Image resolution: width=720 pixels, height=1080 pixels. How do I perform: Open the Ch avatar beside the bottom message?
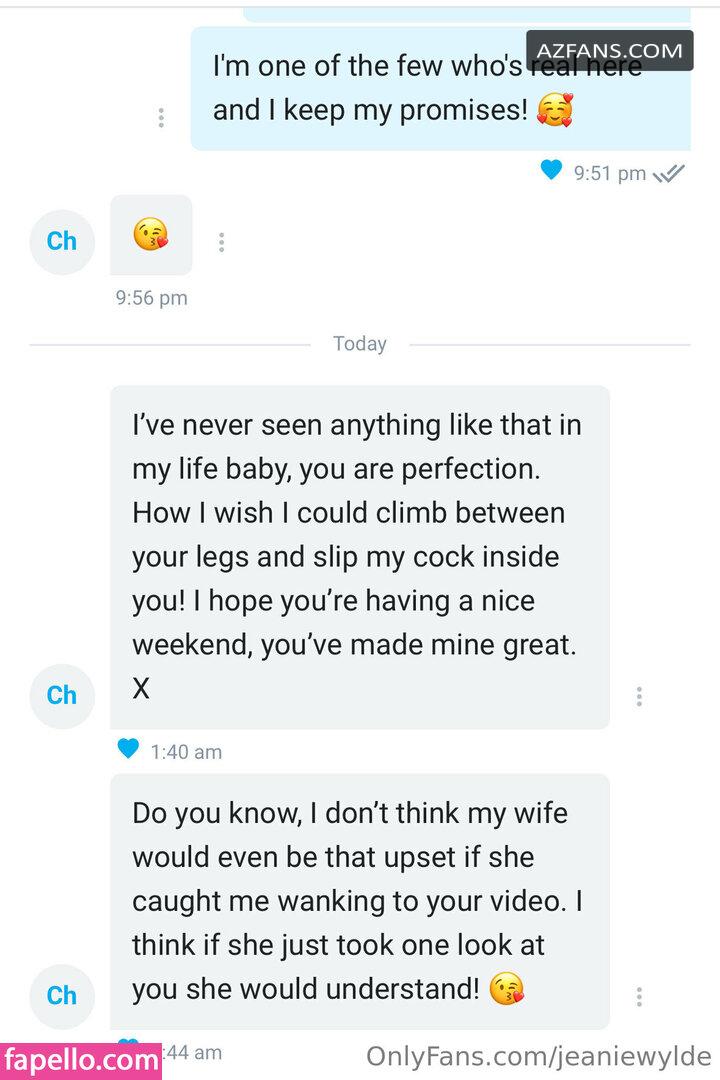pyautogui.click(x=62, y=995)
